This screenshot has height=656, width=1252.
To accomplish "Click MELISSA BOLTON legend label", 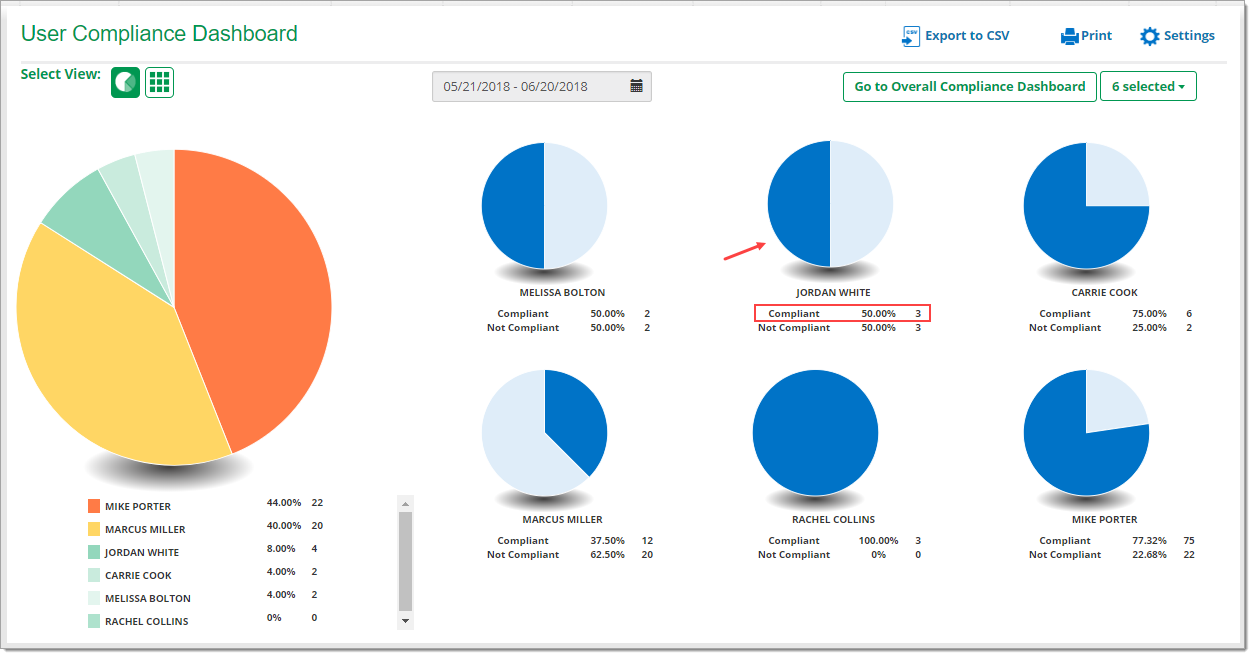I will [148, 599].
